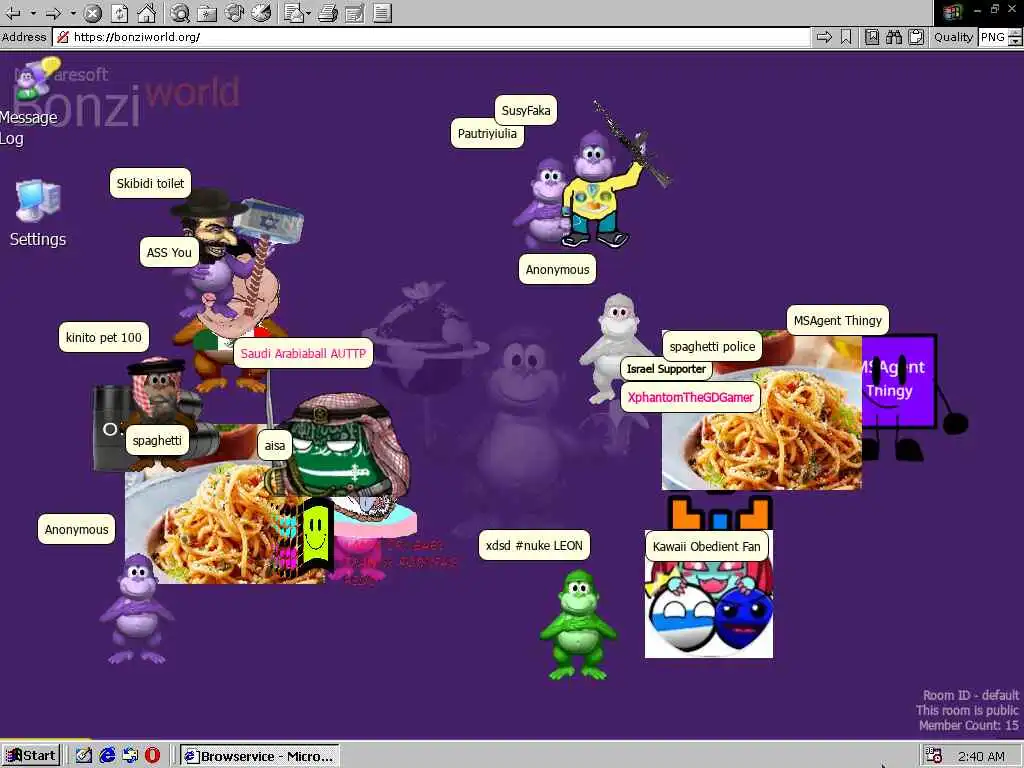The height and width of the screenshot is (768, 1024).
Task: Click the aisa name tag
Action: point(274,445)
